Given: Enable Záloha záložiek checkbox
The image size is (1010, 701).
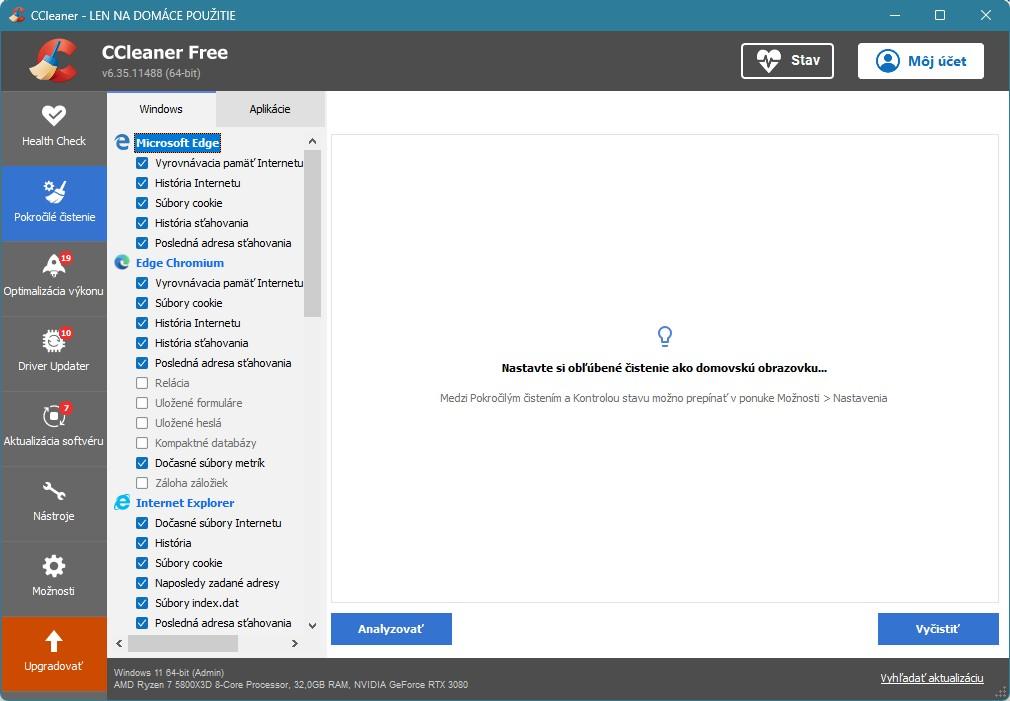Looking at the screenshot, I should pyautogui.click(x=142, y=483).
